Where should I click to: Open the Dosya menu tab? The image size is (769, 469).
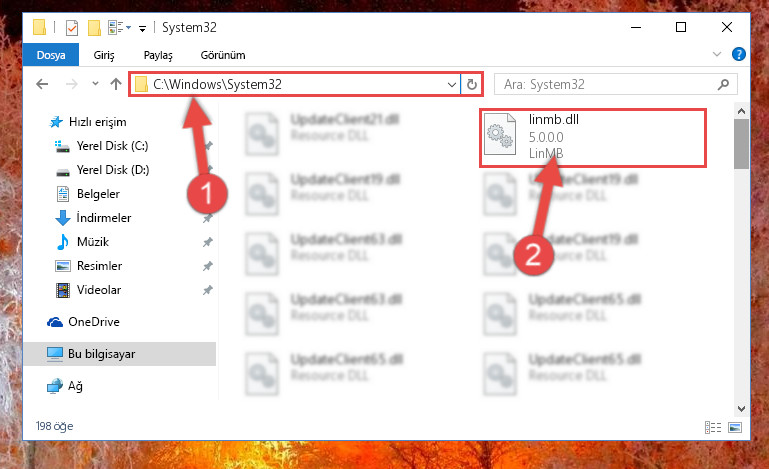[x=51, y=55]
